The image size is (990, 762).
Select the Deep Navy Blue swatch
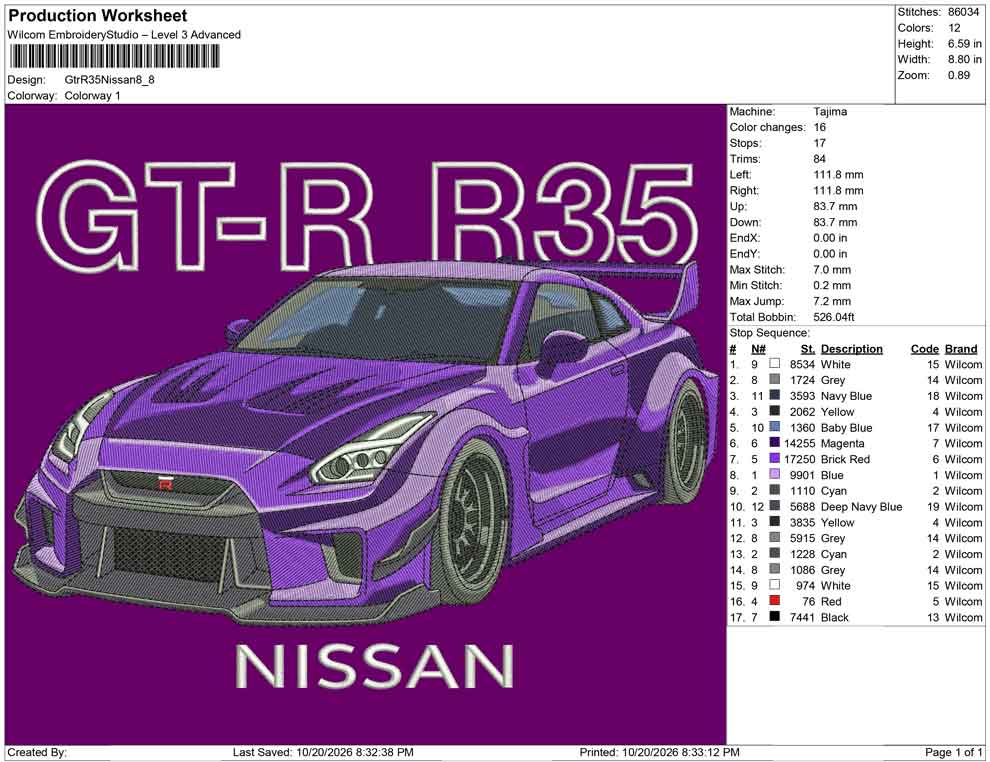pyautogui.click(x=775, y=506)
